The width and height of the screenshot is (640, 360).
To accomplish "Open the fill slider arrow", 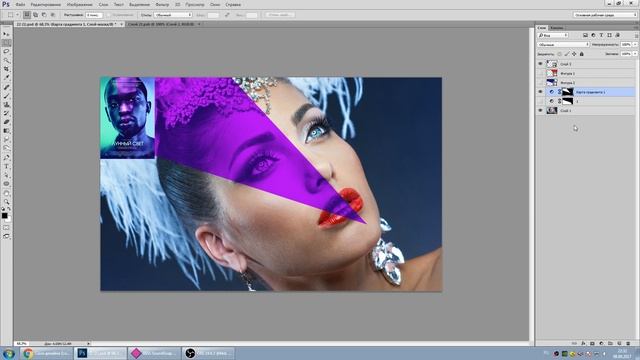I will click(635, 54).
